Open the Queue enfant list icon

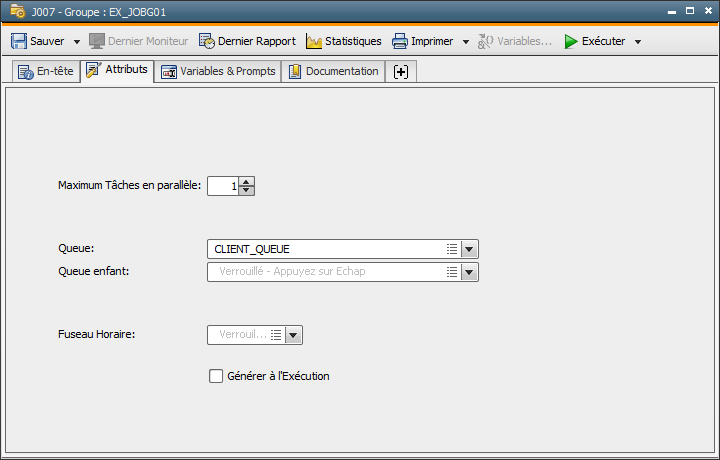click(452, 272)
